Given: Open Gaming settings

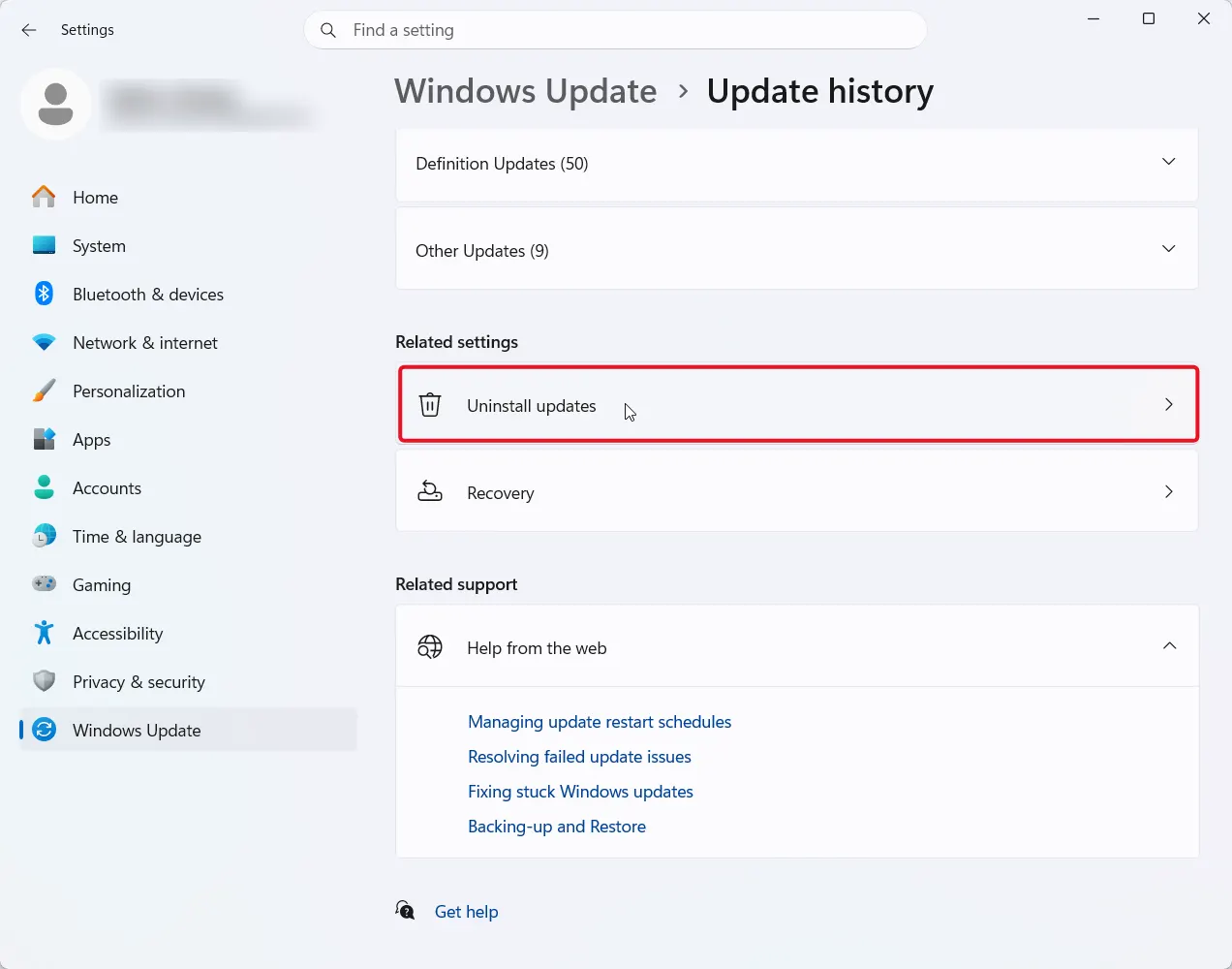Looking at the screenshot, I should coord(188,584).
